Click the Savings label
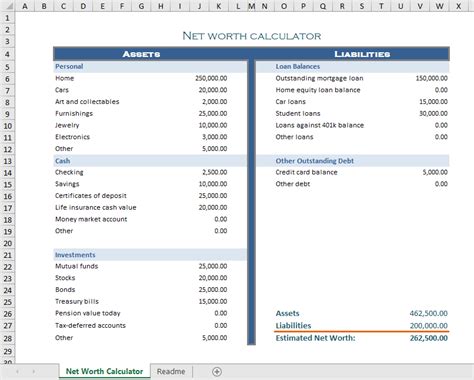Screen dimensions: 474x380 pos(67,184)
